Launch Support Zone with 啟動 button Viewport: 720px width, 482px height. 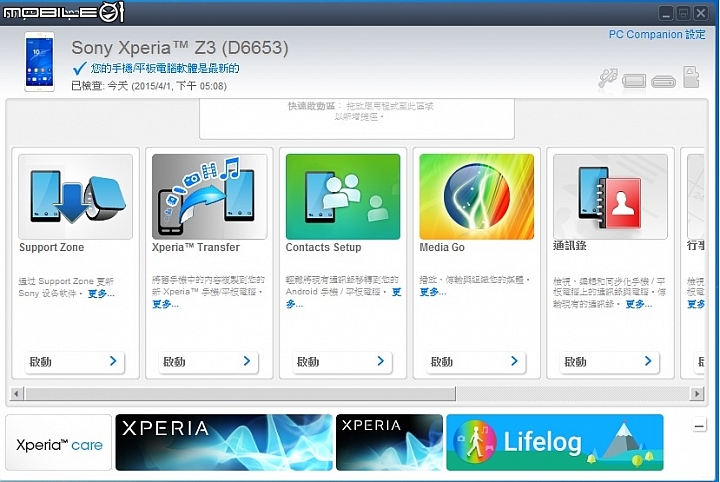tap(74, 362)
